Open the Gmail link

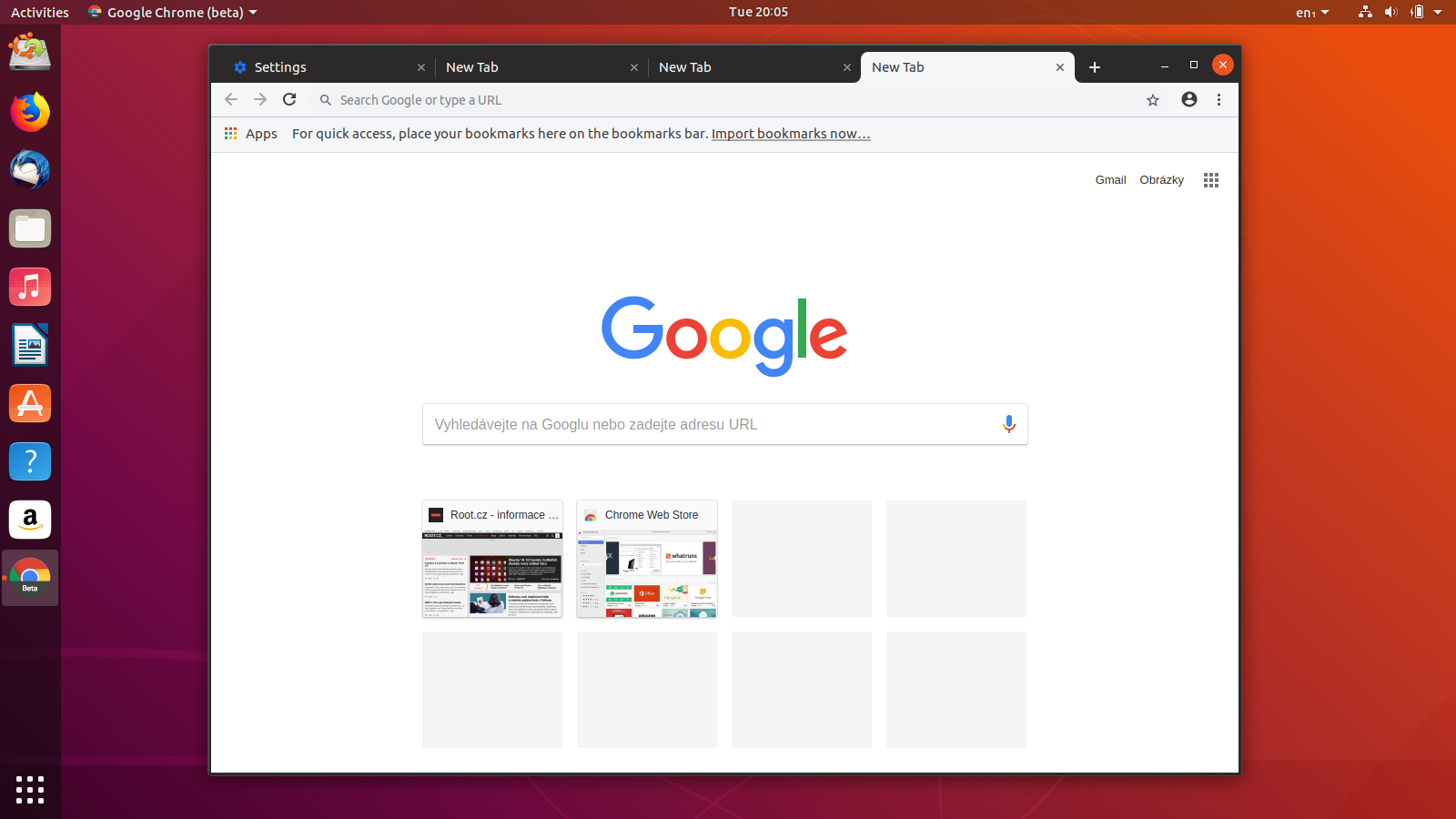point(1110,180)
